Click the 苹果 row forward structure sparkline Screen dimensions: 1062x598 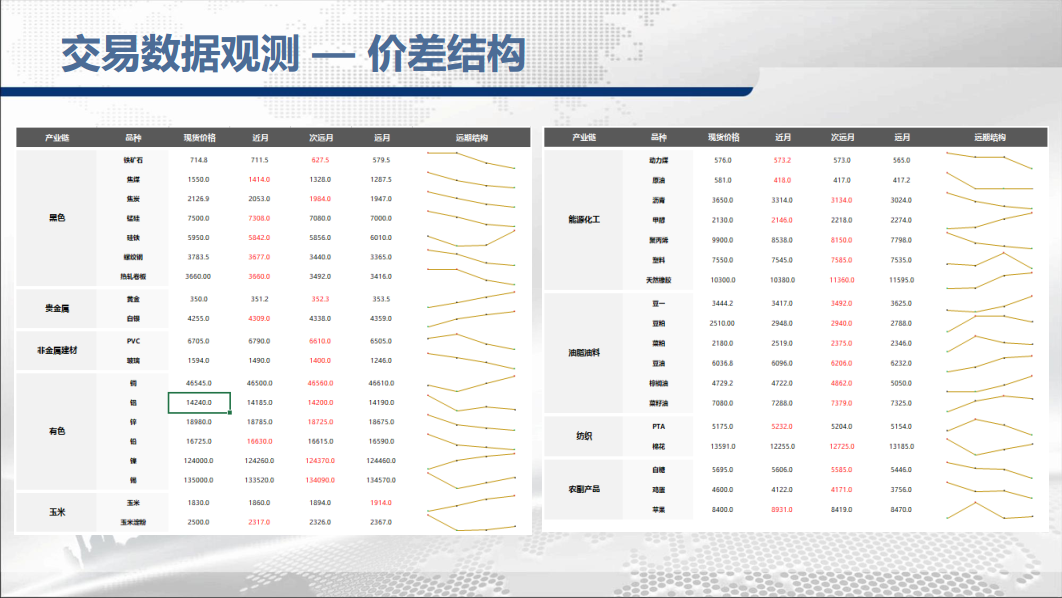click(990, 510)
